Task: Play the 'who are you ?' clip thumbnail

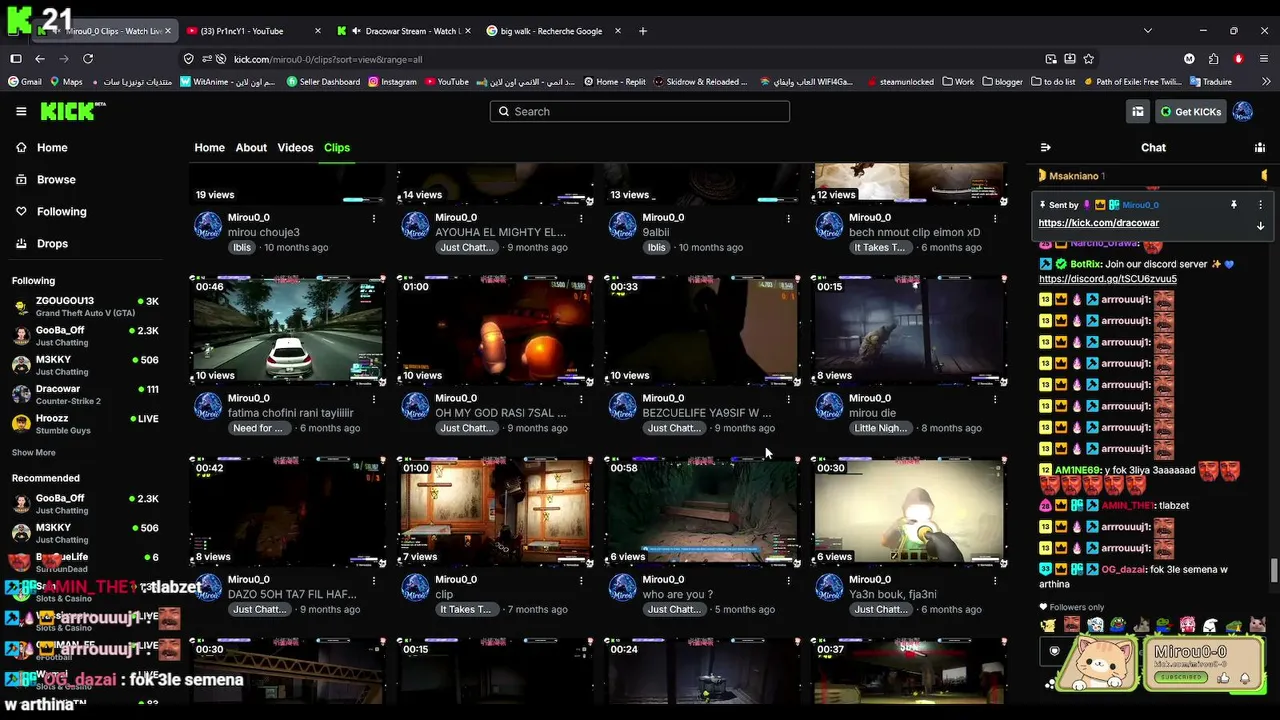Action: pos(702,512)
